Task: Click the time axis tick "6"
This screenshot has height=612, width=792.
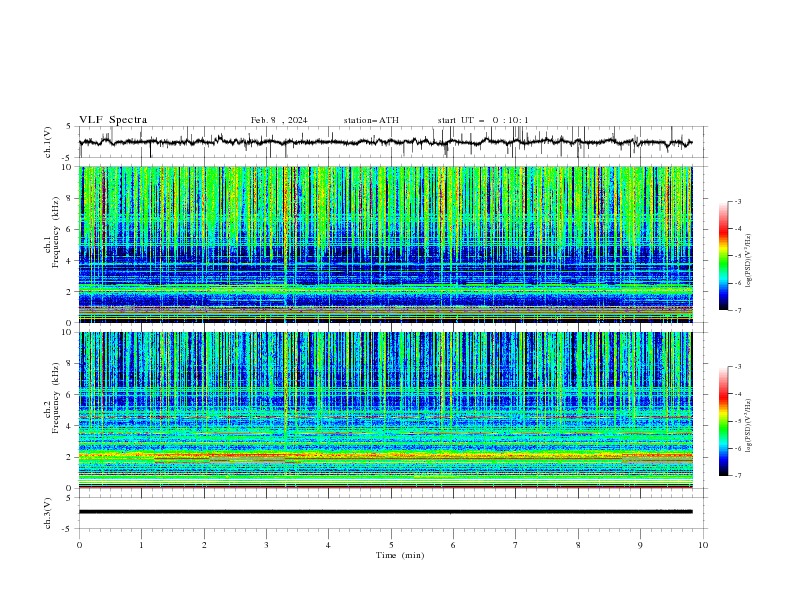Action: pos(453,545)
